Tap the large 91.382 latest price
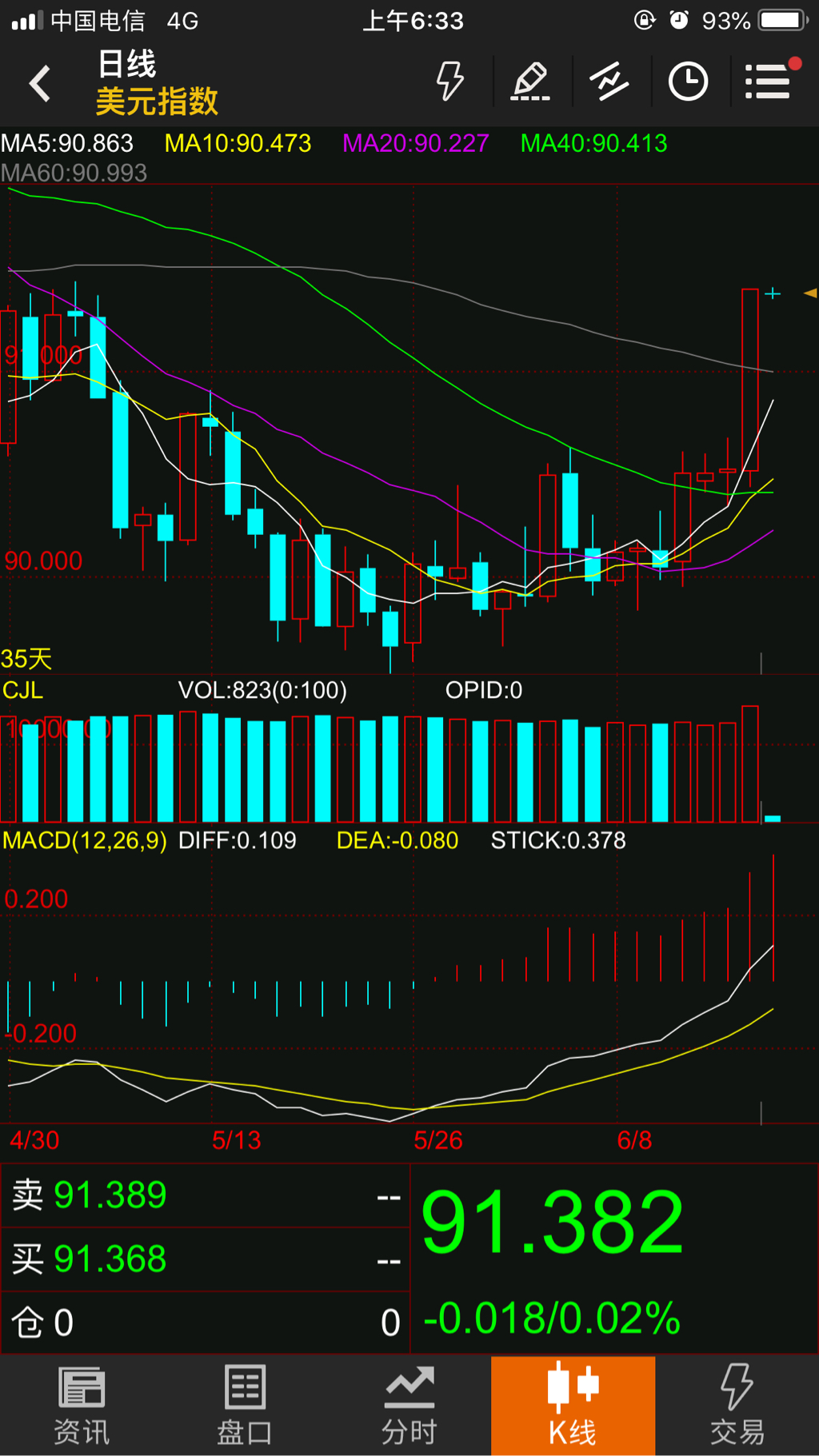The width and height of the screenshot is (819, 1456). (x=552, y=1222)
